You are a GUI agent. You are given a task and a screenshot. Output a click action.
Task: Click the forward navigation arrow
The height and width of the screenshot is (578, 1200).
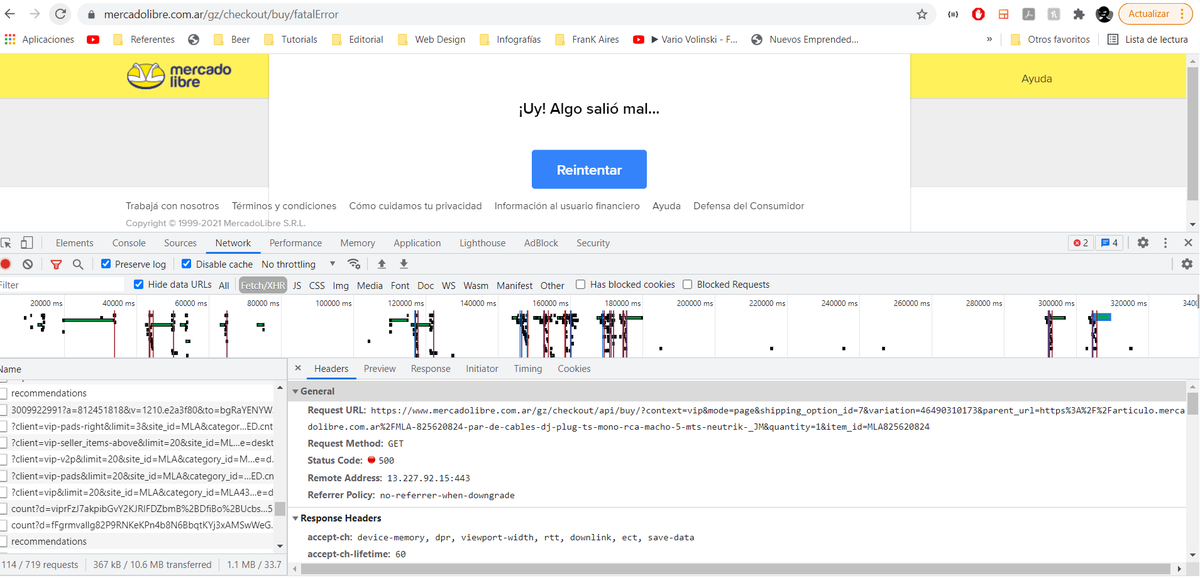pos(34,14)
